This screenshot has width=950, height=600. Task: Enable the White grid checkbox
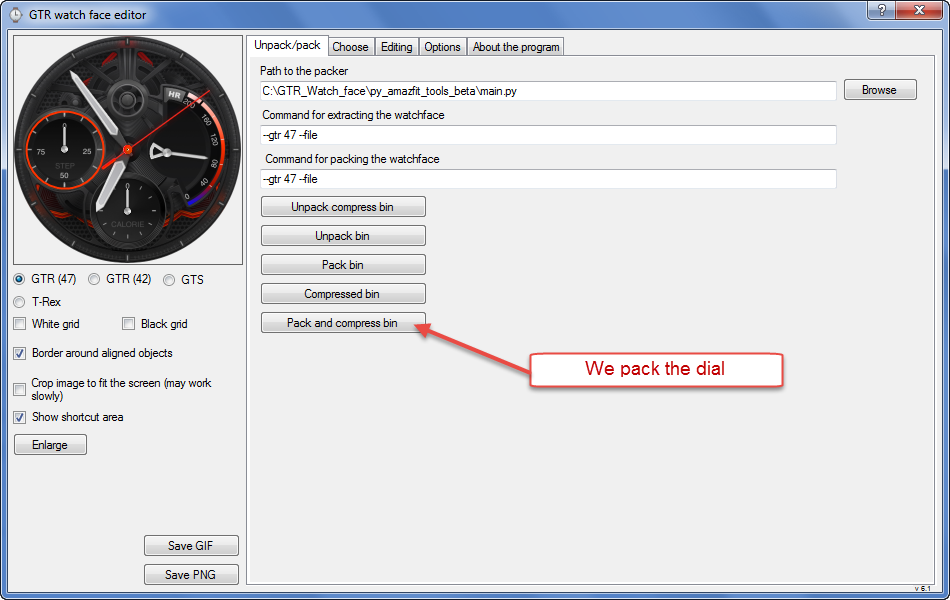tap(20, 324)
